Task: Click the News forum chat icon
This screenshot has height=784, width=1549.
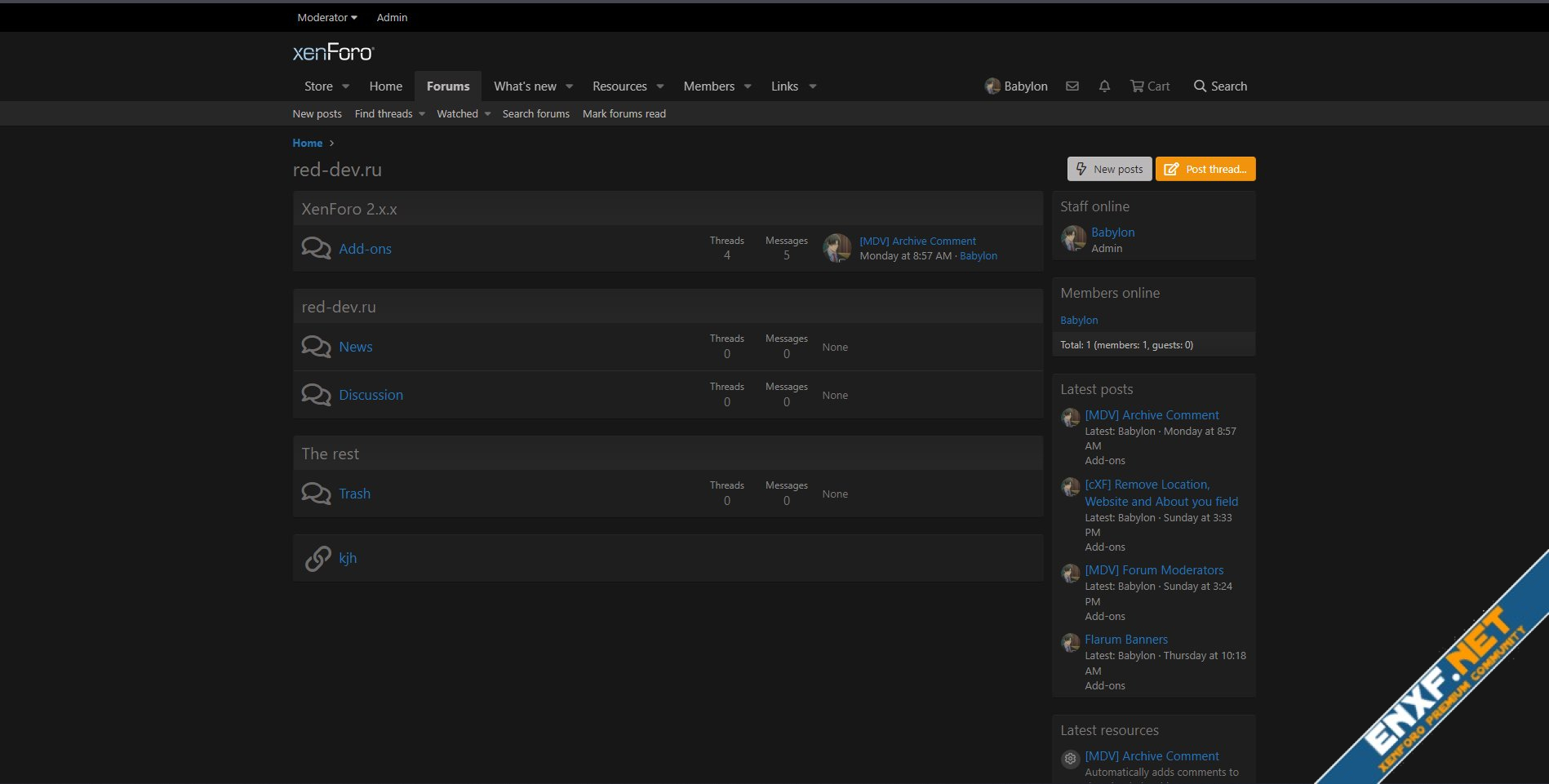Action: [x=316, y=347]
